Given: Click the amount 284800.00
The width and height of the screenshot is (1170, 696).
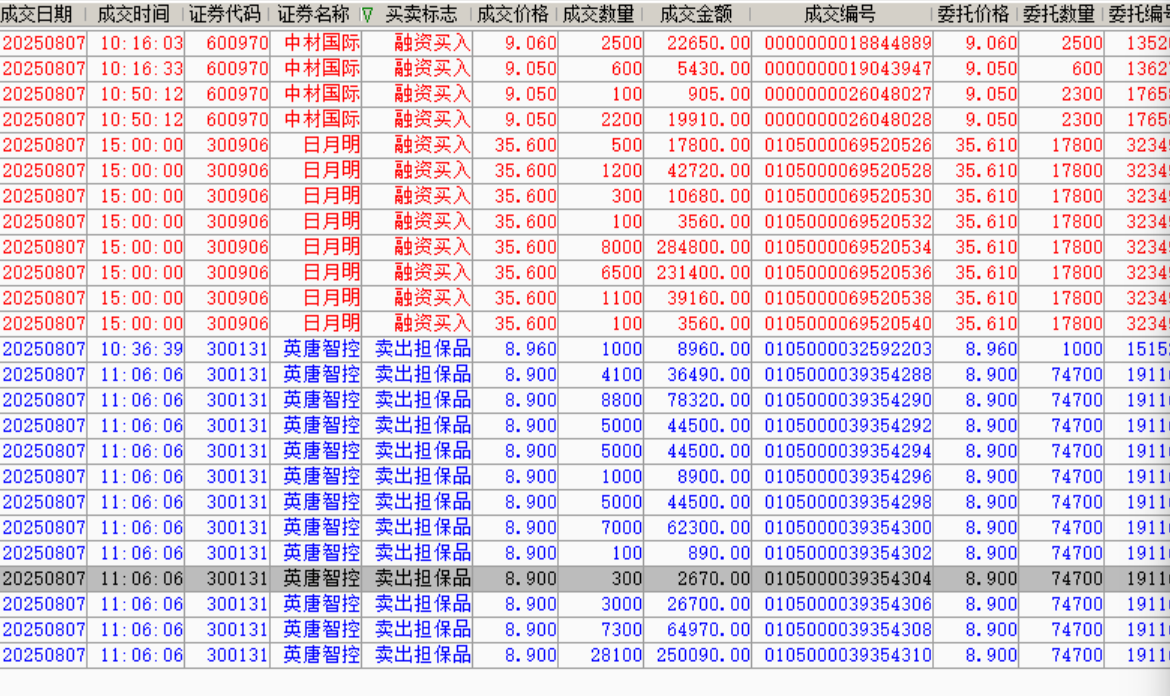Looking at the screenshot, I should pos(703,247).
